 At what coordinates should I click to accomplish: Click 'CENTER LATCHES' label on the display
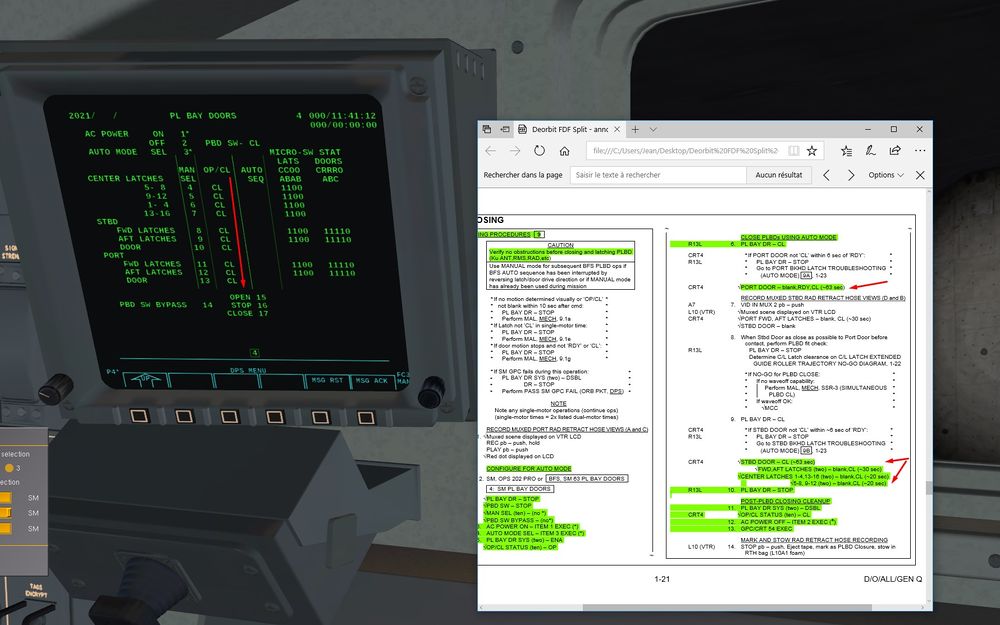[x=125, y=179]
